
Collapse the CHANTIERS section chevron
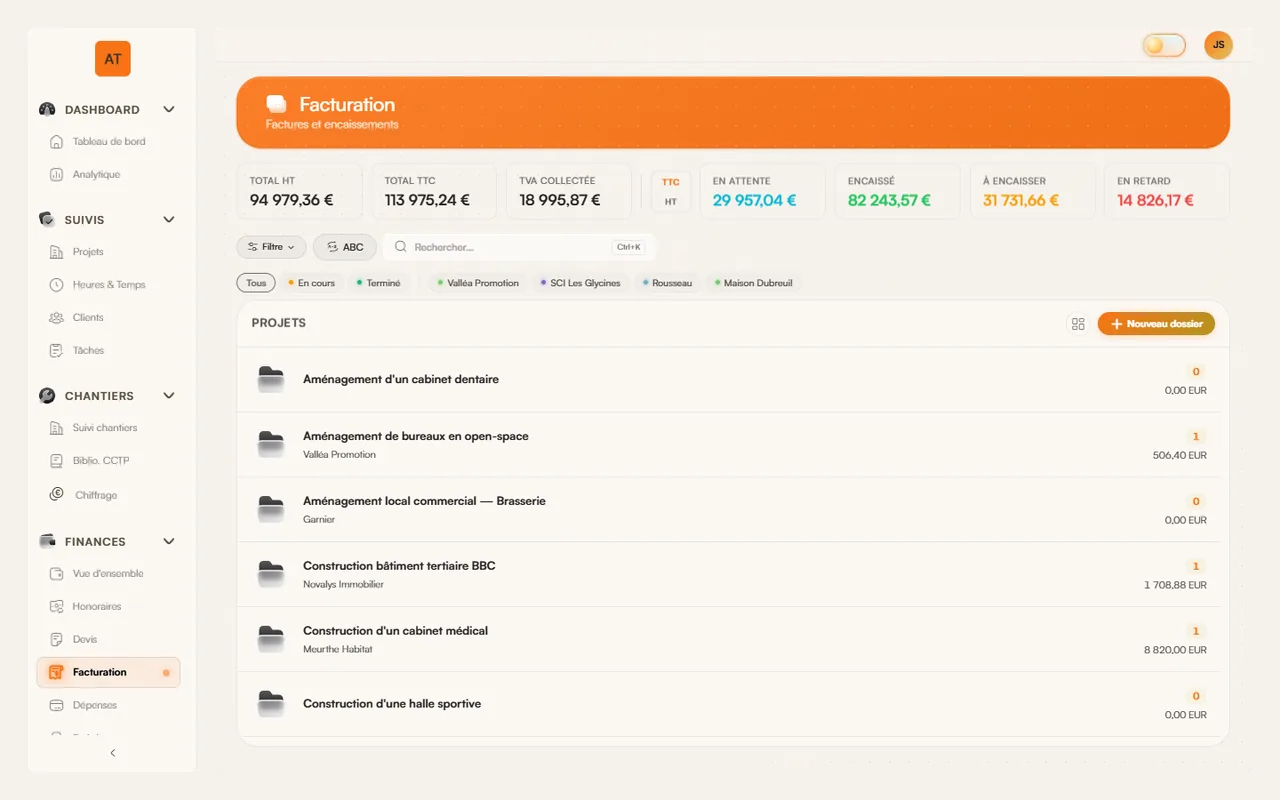point(169,396)
